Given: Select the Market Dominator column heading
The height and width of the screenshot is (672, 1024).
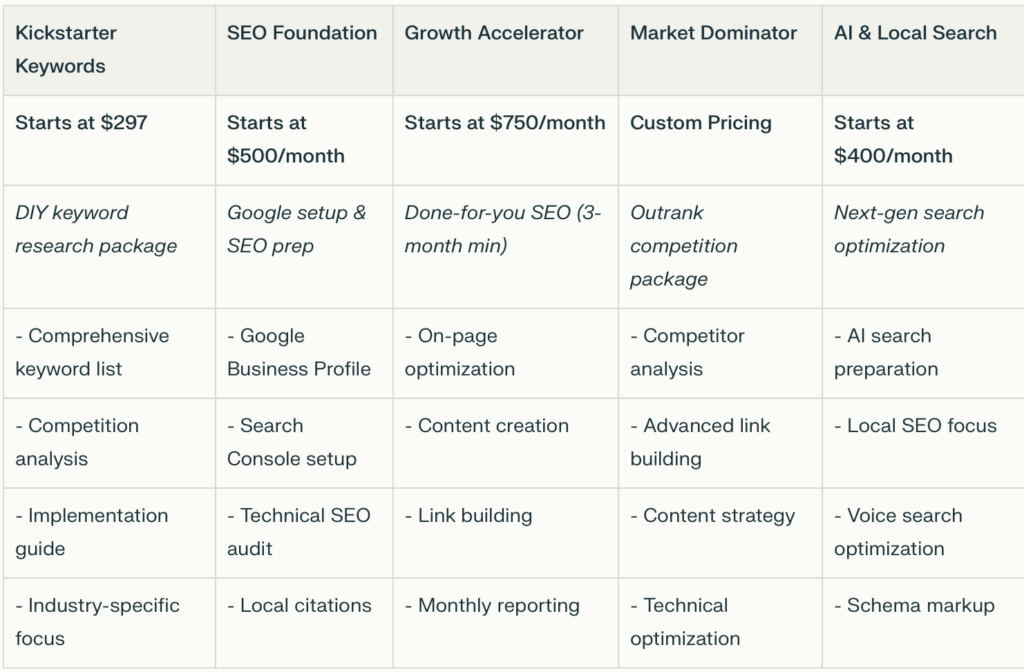Looking at the screenshot, I should [x=713, y=33].
